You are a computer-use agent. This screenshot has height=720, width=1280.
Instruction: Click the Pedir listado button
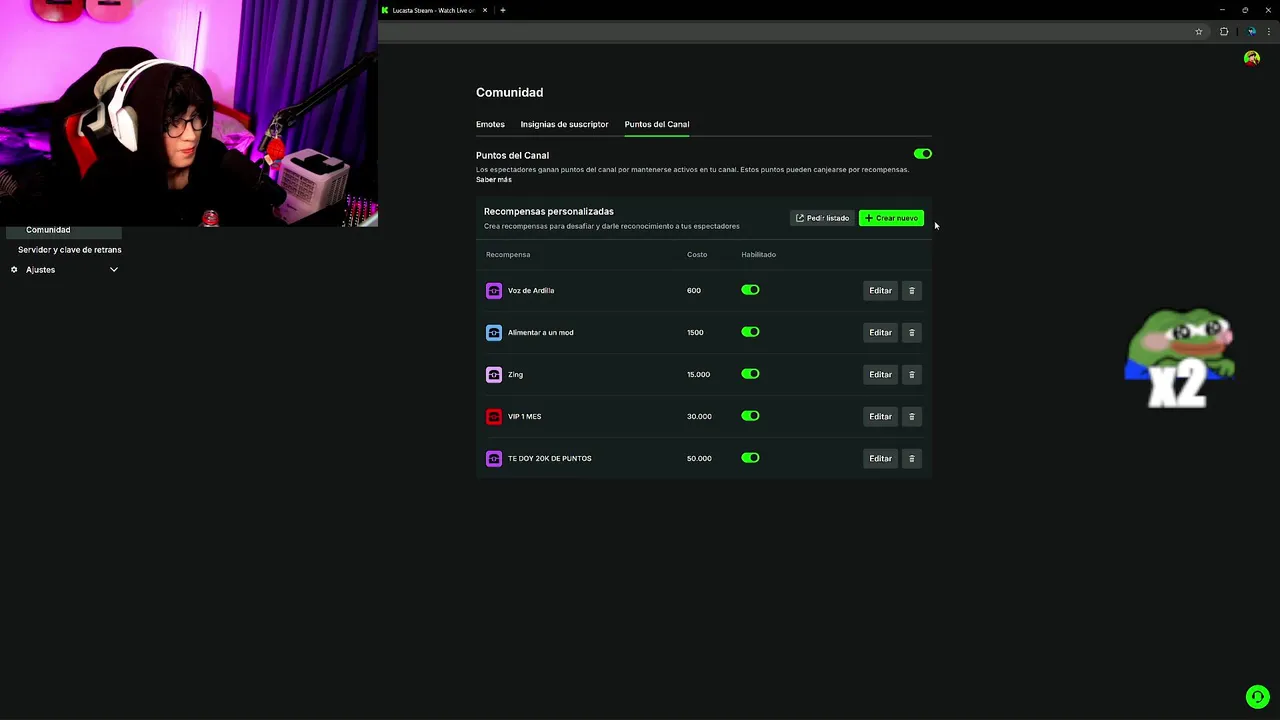tap(822, 218)
